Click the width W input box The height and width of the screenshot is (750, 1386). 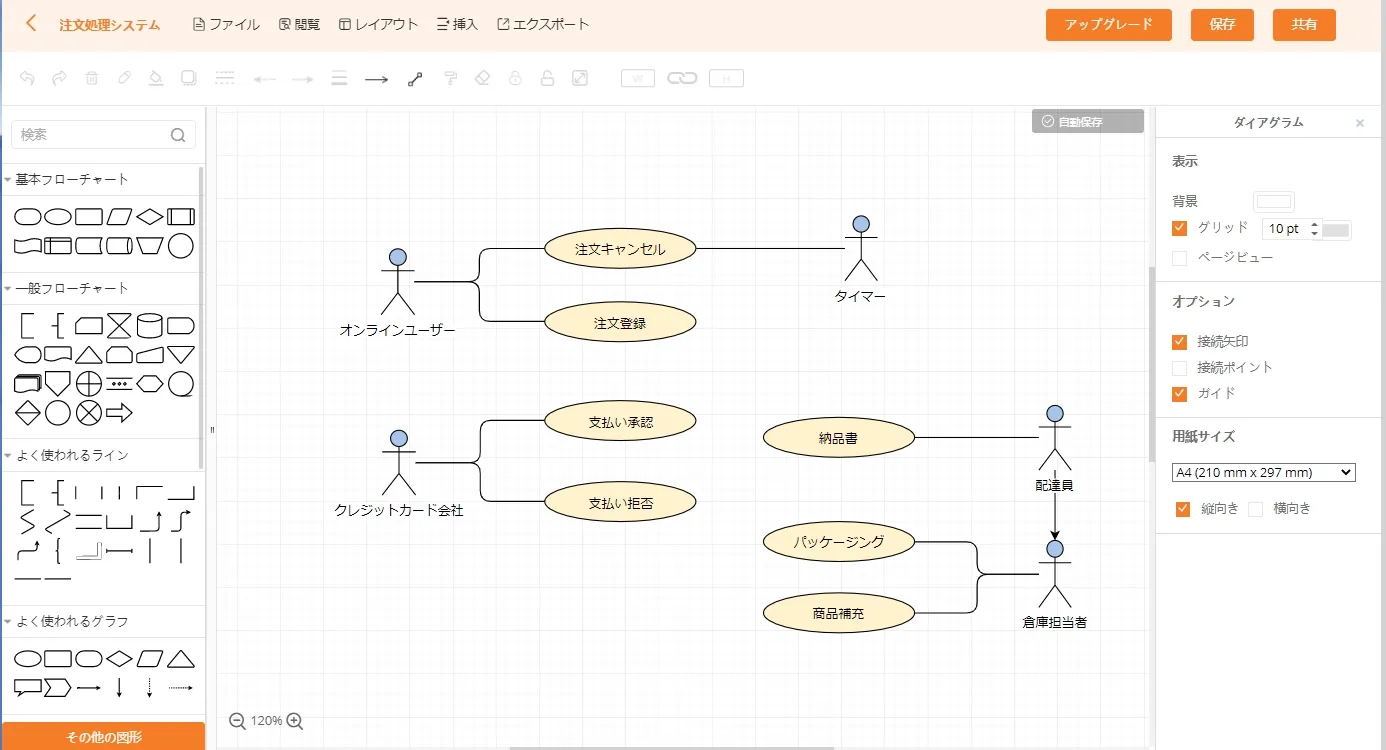click(x=638, y=79)
